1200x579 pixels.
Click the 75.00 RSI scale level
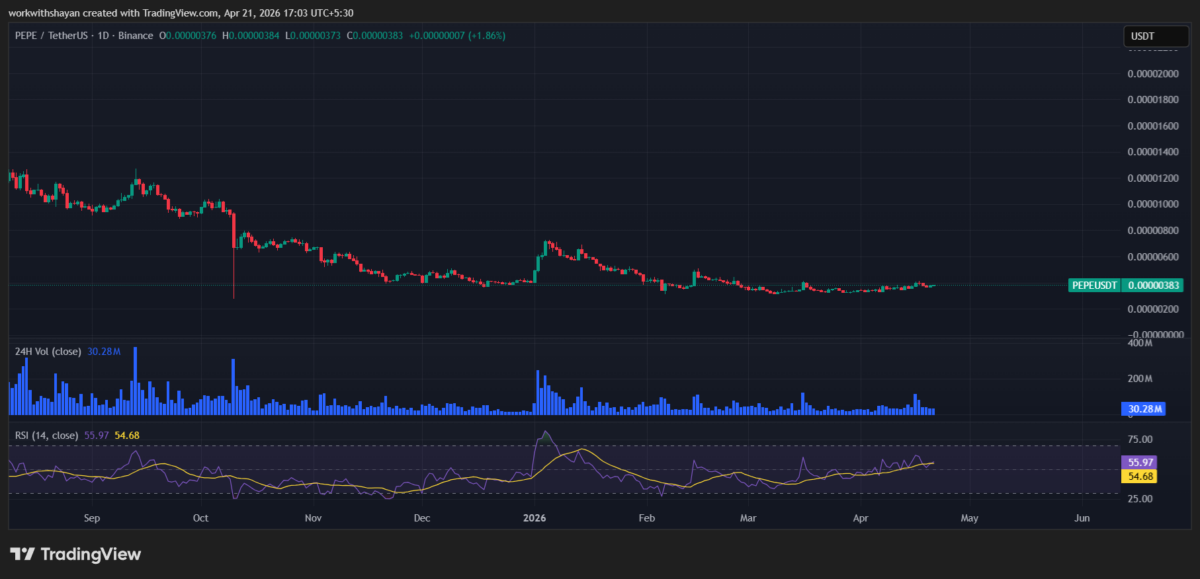[1142, 439]
